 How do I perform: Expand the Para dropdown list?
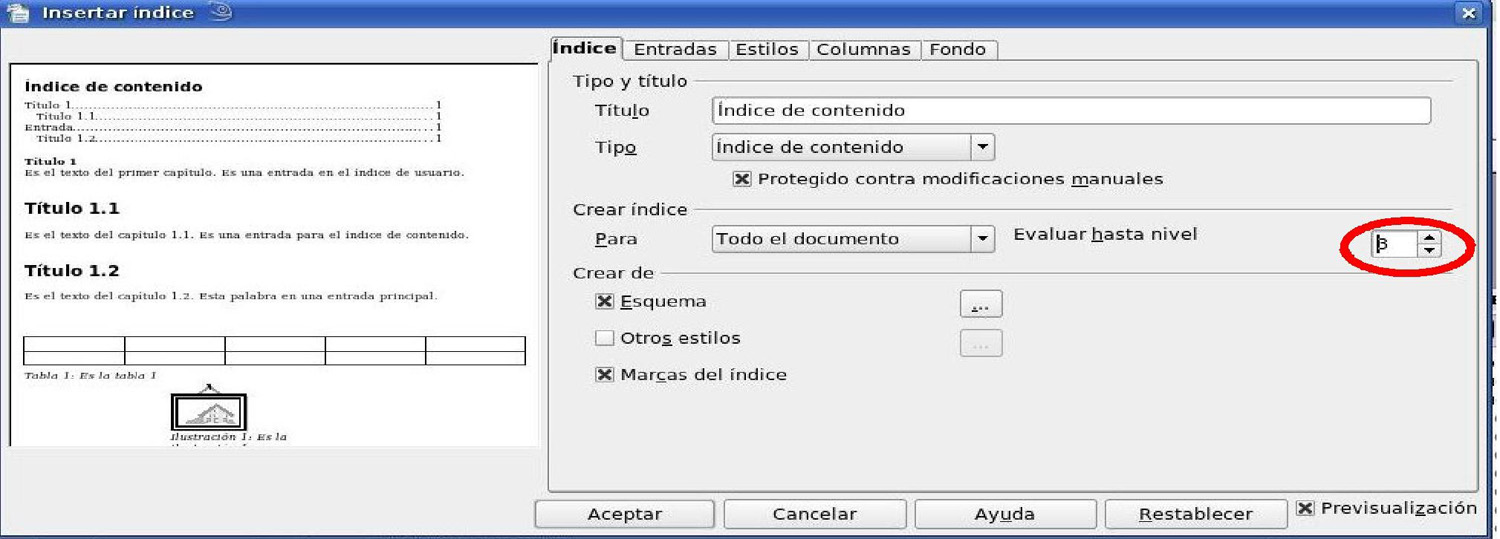click(x=983, y=239)
